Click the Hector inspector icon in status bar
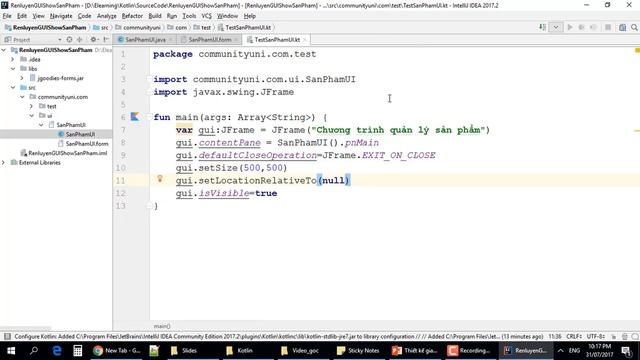Image resolution: width=640 pixels, height=360 pixels. tap(624, 336)
